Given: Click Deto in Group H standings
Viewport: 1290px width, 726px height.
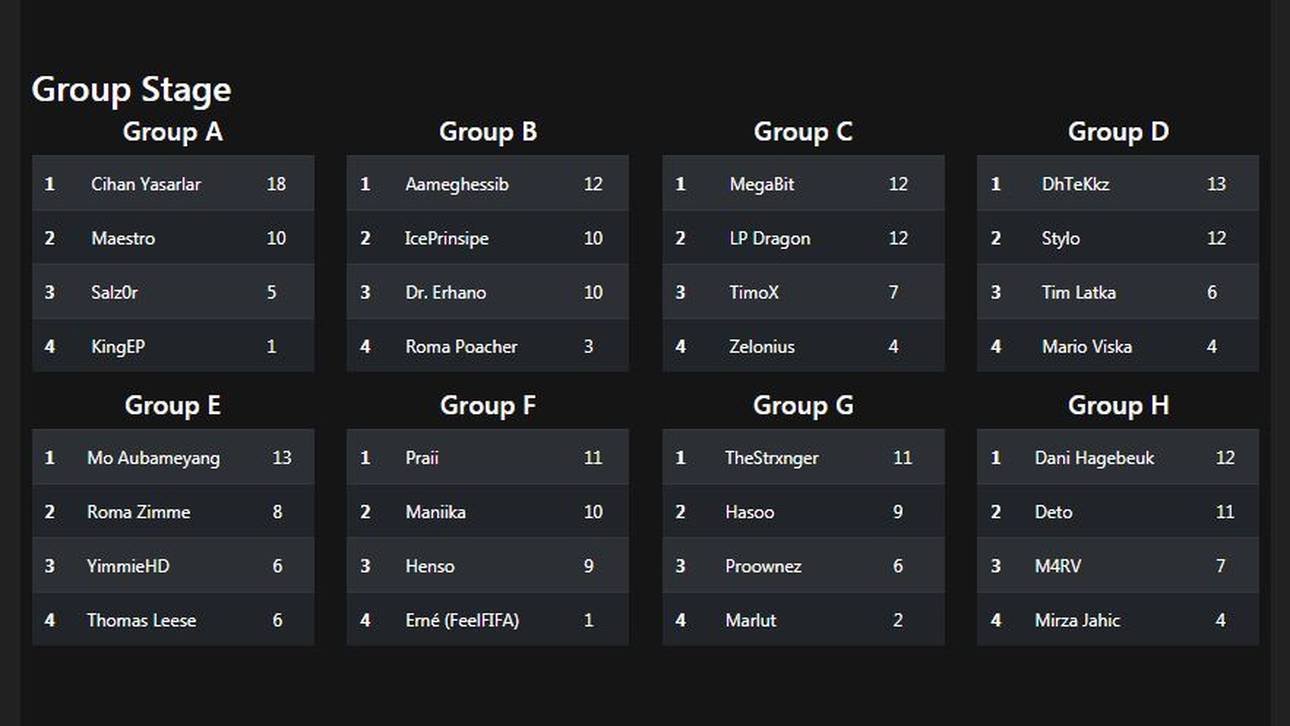Looking at the screenshot, I should point(1054,512).
